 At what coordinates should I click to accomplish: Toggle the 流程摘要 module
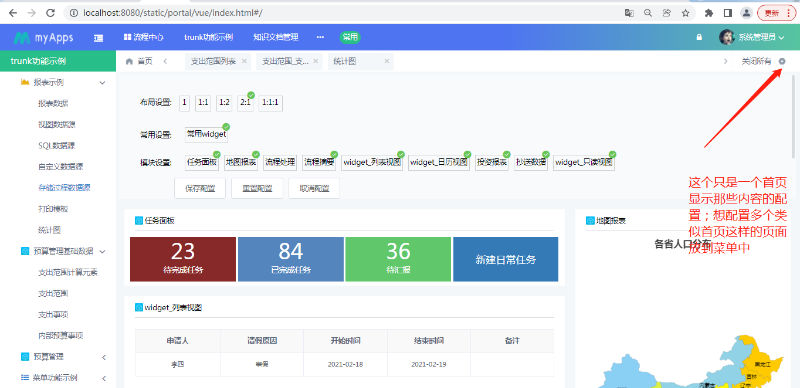tap(319, 163)
